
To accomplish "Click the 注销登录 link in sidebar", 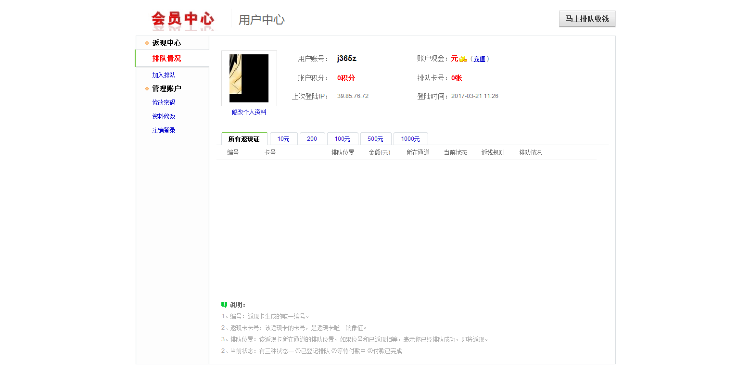I will pyautogui.click(x=164, y=130).
